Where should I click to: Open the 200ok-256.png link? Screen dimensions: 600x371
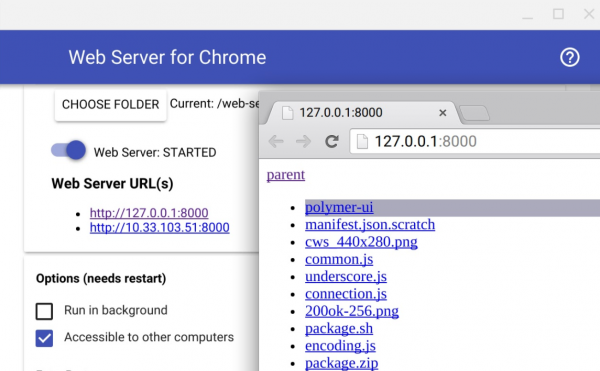352,311
